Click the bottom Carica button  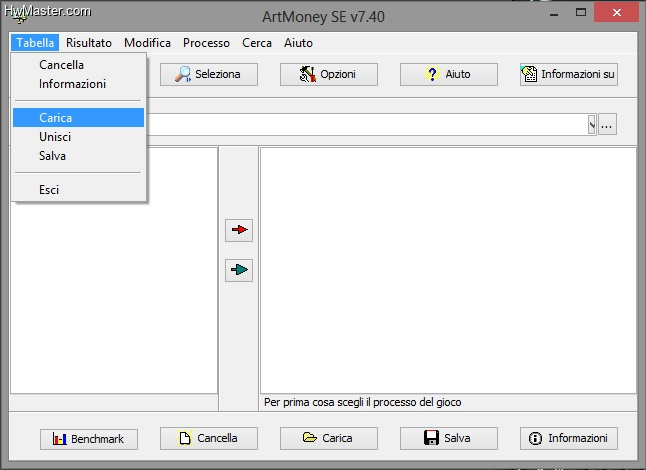(329, 438)
